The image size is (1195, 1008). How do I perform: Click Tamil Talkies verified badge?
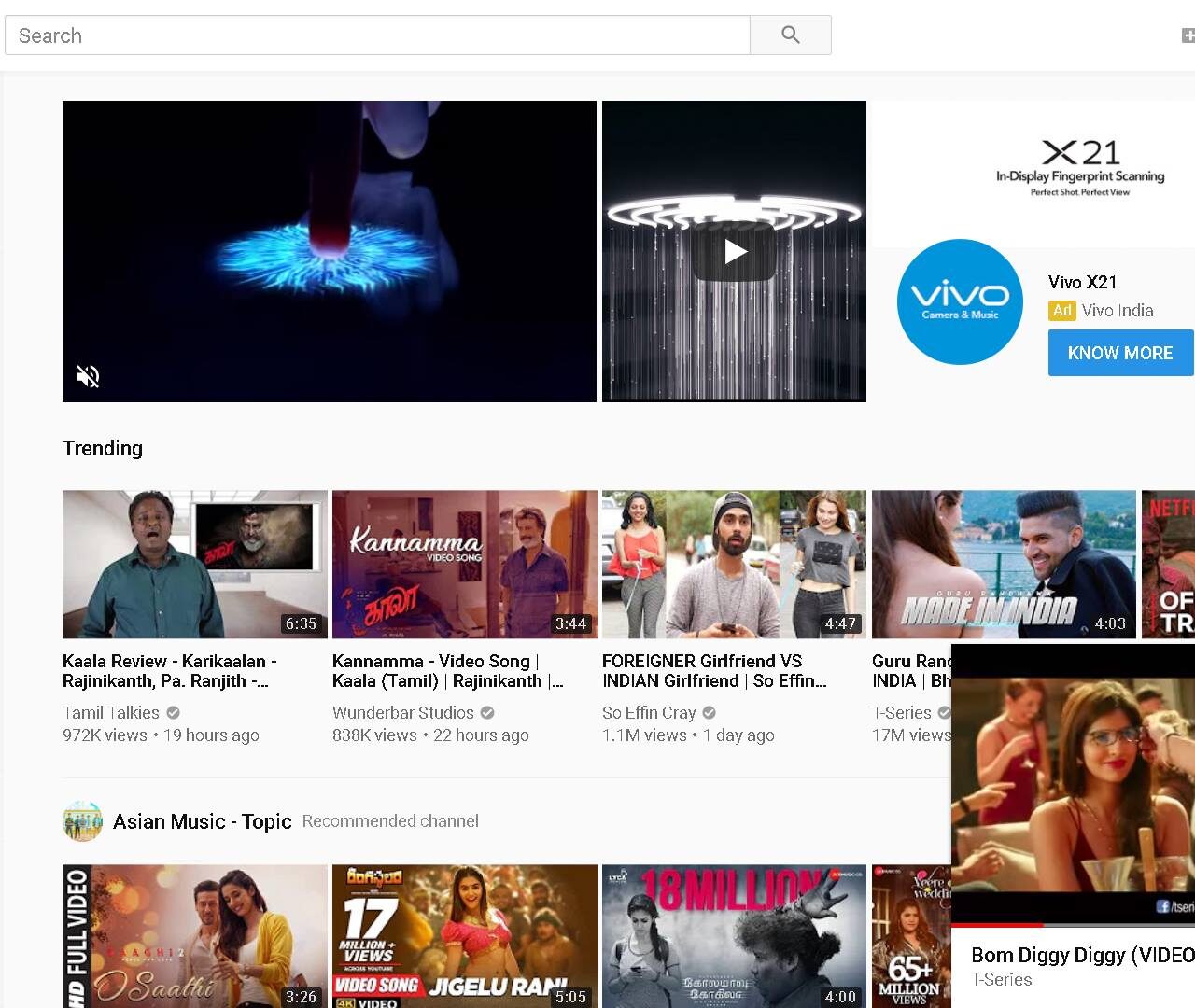[x=173, y=713]
